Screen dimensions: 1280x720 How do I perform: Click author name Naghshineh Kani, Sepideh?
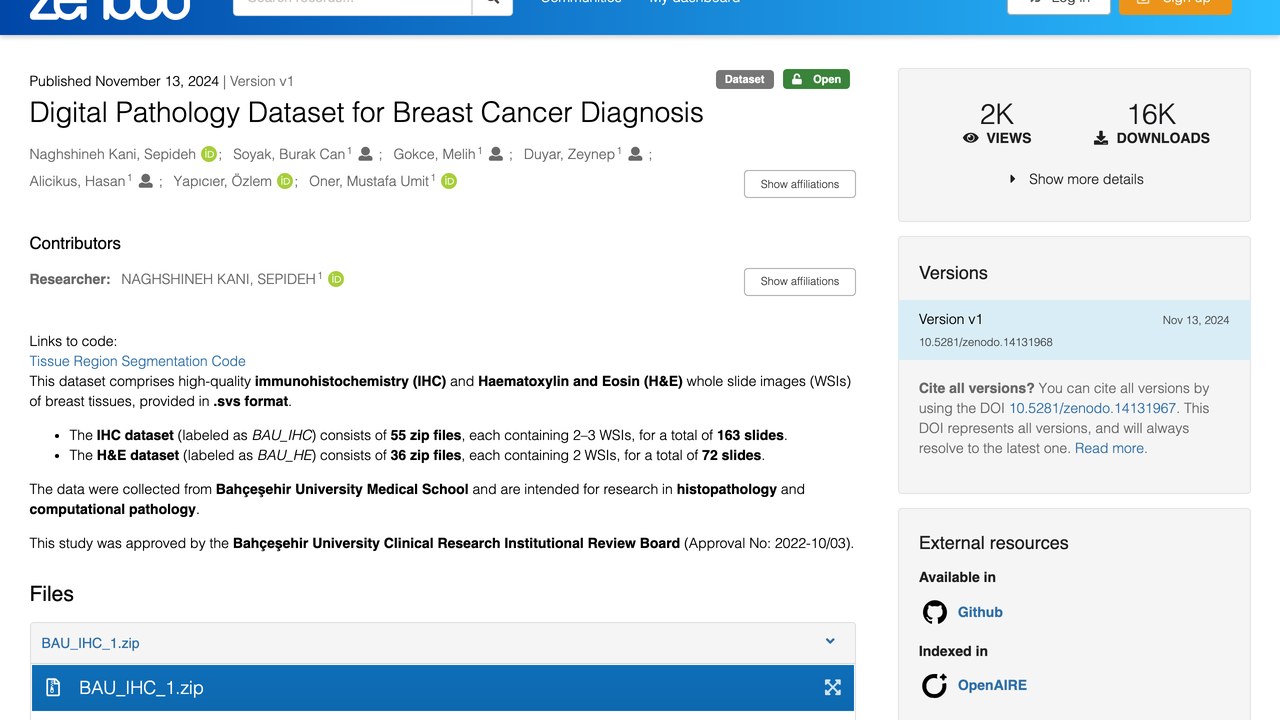[113, 154]
